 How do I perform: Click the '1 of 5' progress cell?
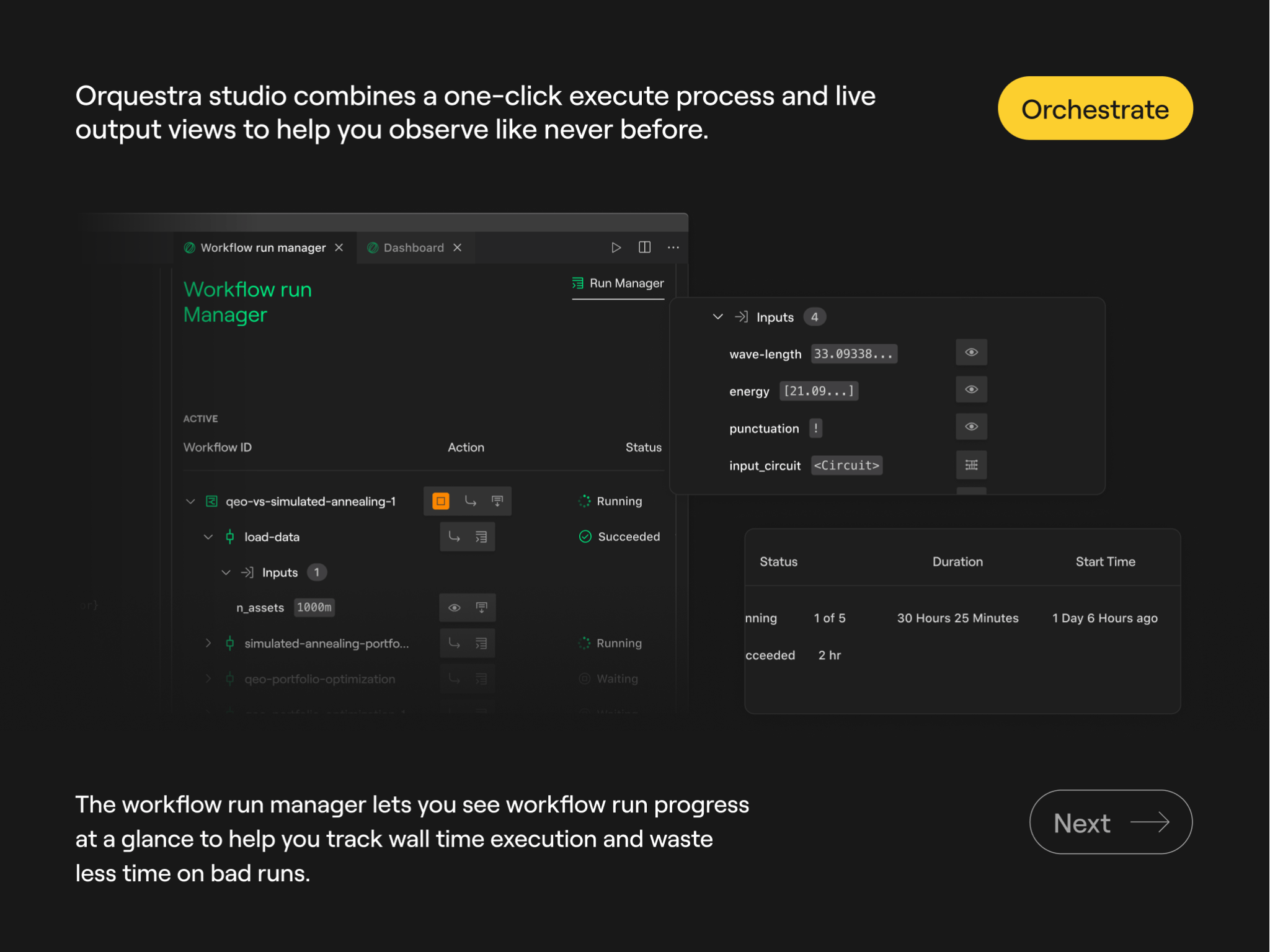830,618
